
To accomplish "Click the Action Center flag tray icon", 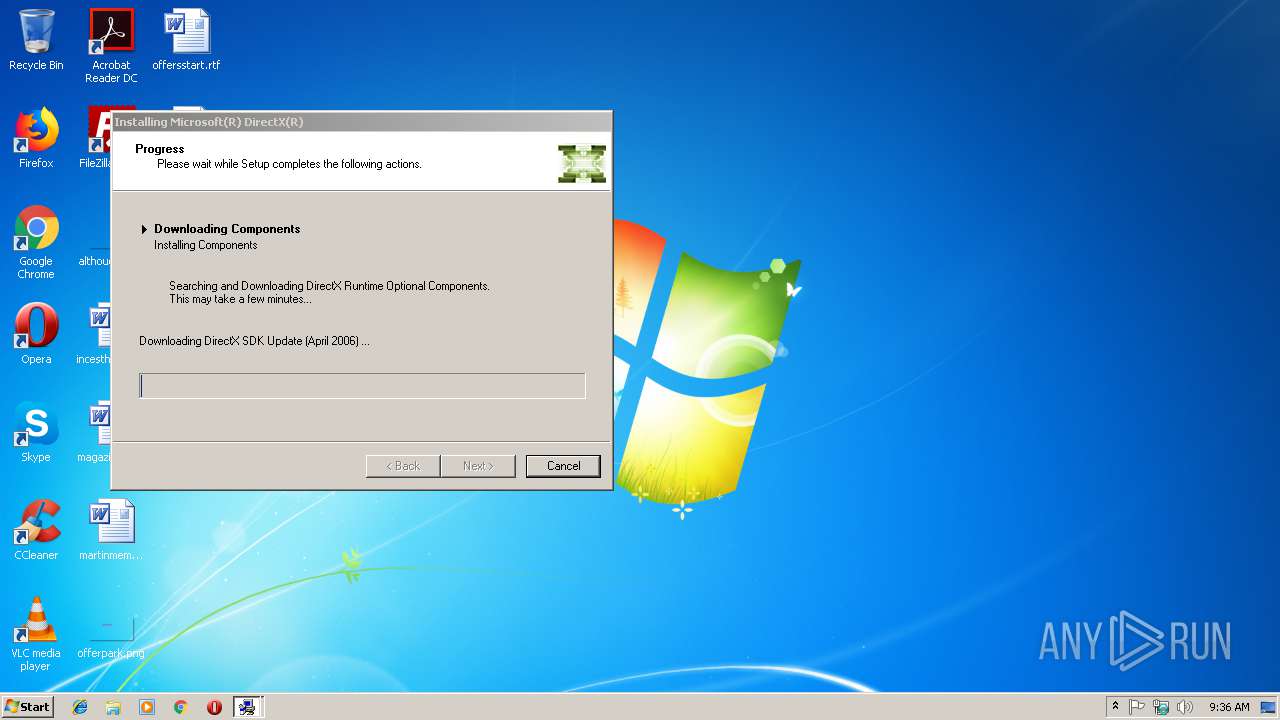I will pos(1137,707).
